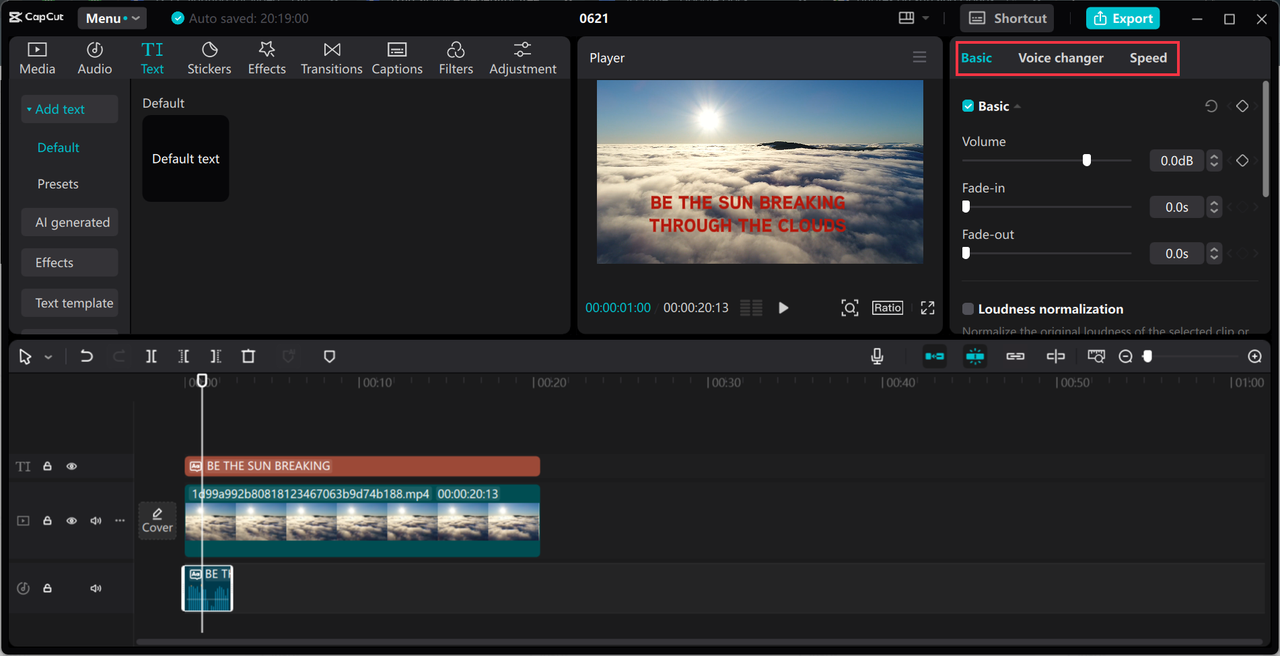Adjust the Fade-out value stepper
Image resolution: width=1280 pixels, height=656 pixels.
pos(1214,254)
